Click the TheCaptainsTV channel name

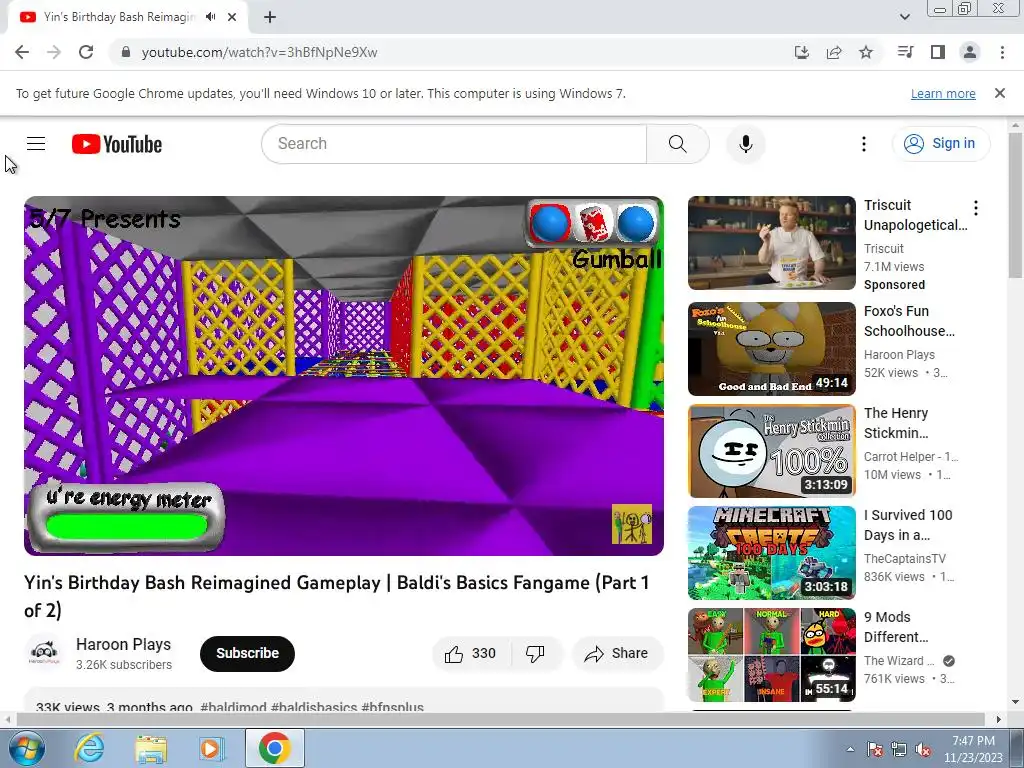coord(904,558)
